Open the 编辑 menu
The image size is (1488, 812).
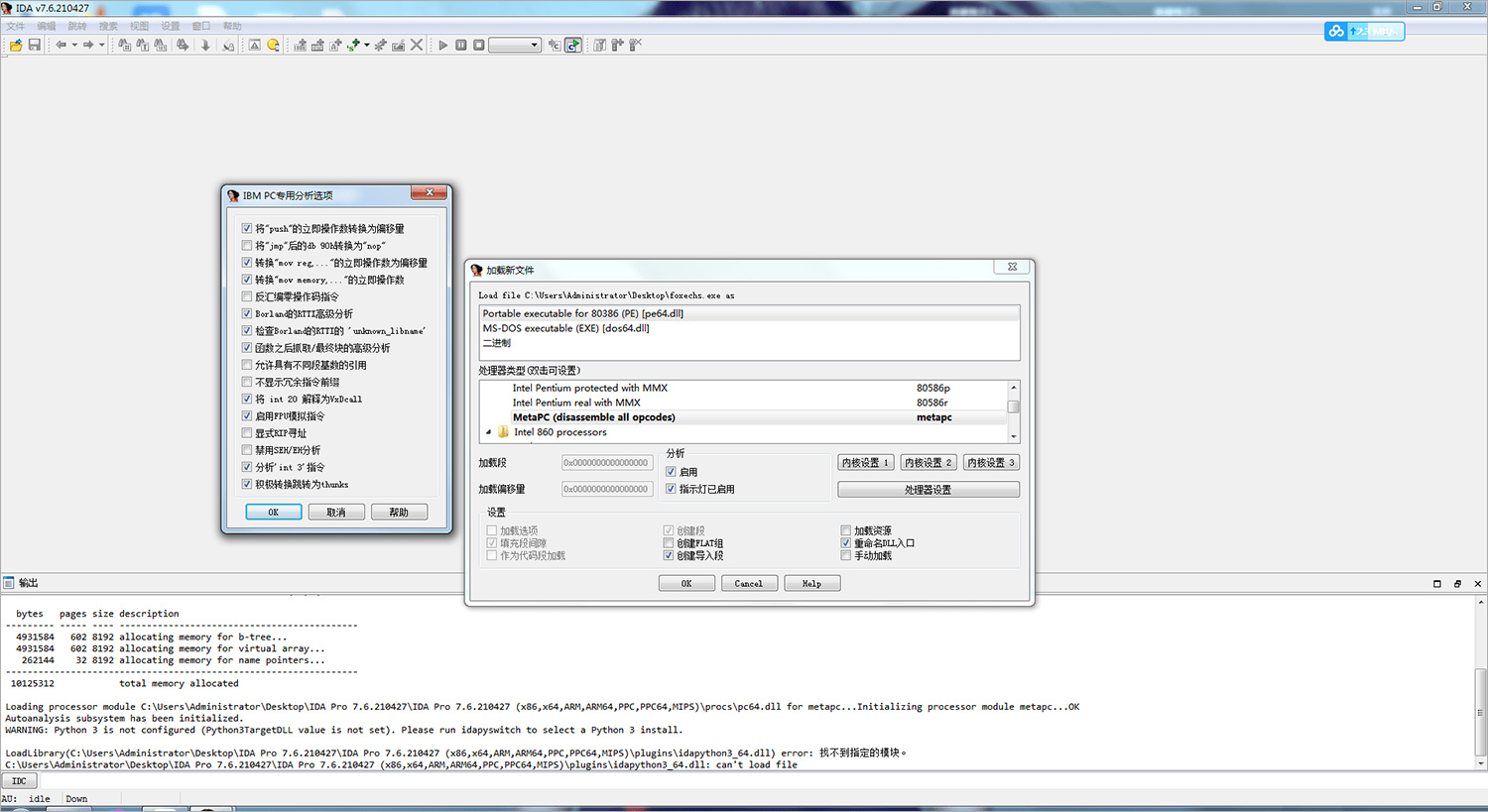[x=47, y=26]
